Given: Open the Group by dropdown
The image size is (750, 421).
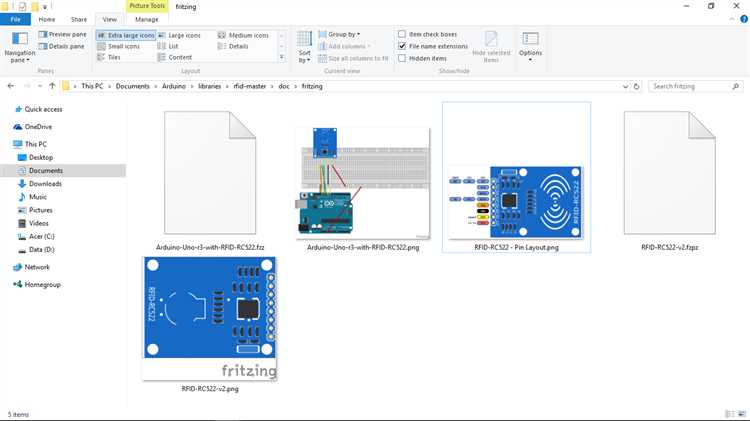Looking at the screenshot, I should pyautogui.click(x=340, y=34).
